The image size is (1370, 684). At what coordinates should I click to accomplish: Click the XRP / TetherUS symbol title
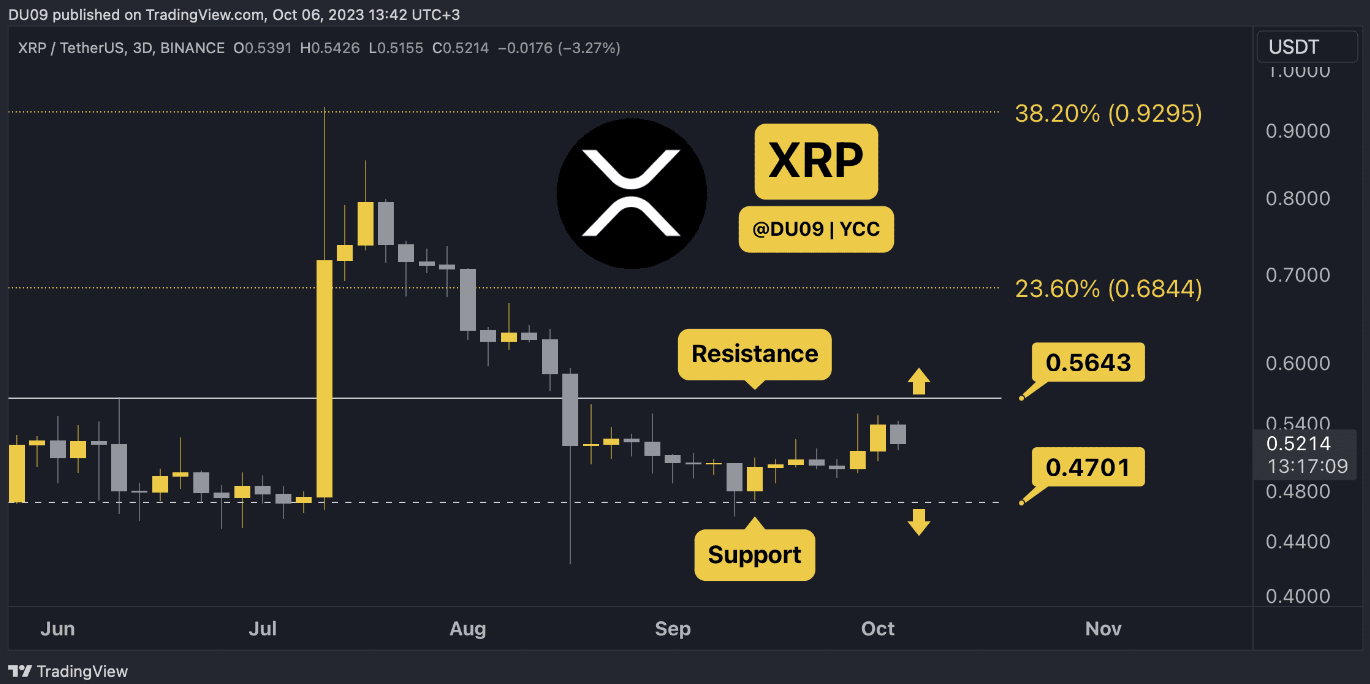[67, 48]
